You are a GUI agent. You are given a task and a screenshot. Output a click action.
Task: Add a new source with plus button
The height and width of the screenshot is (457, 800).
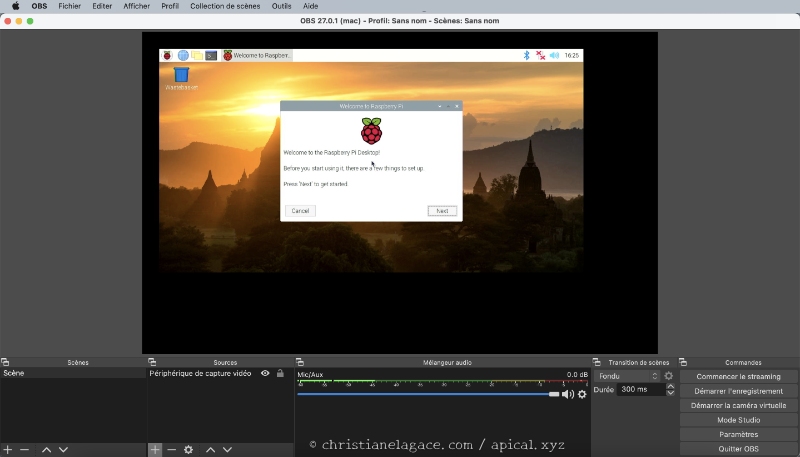(x=155, y=449)
